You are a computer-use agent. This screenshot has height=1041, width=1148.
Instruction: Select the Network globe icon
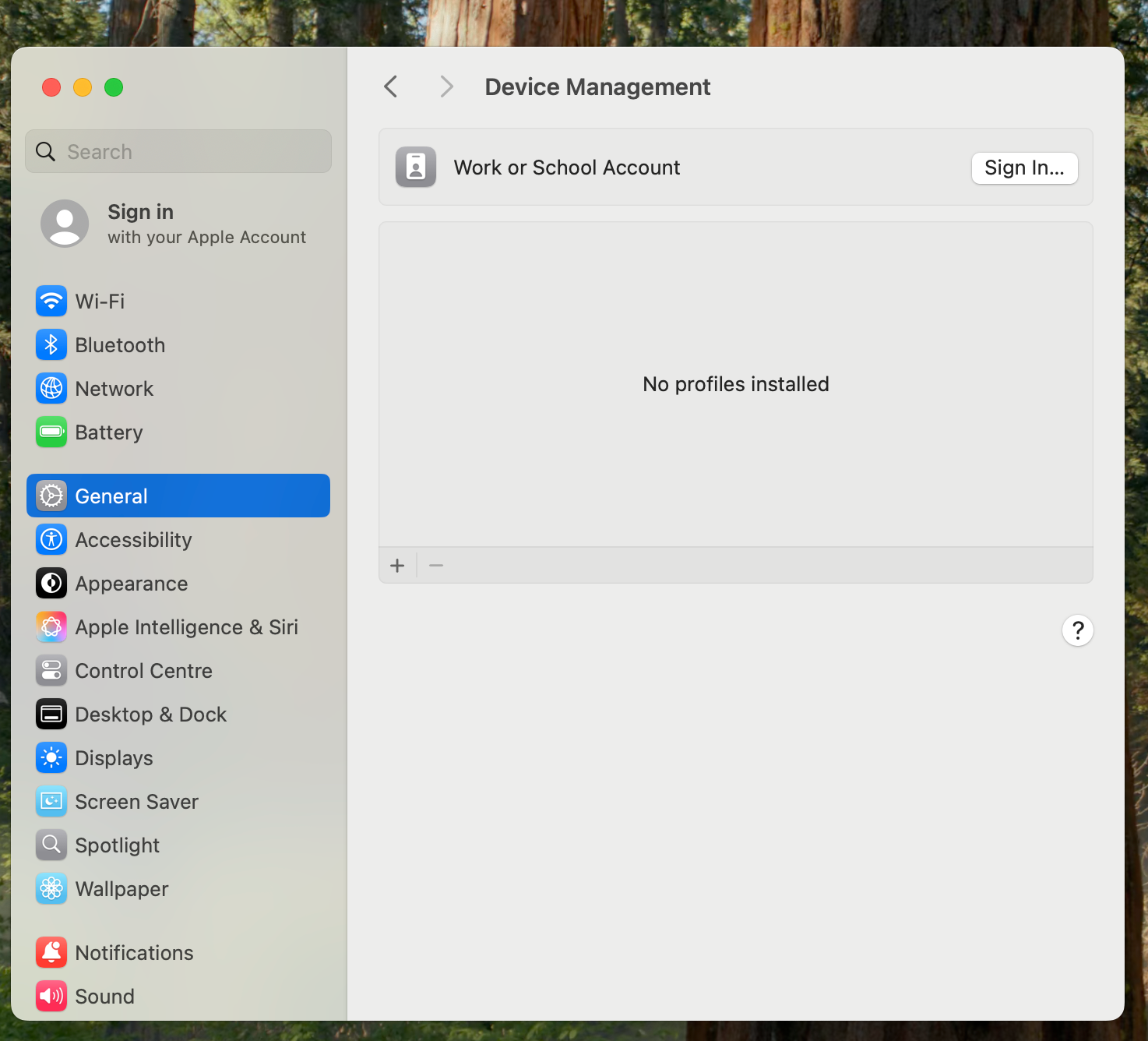(51, 389)
